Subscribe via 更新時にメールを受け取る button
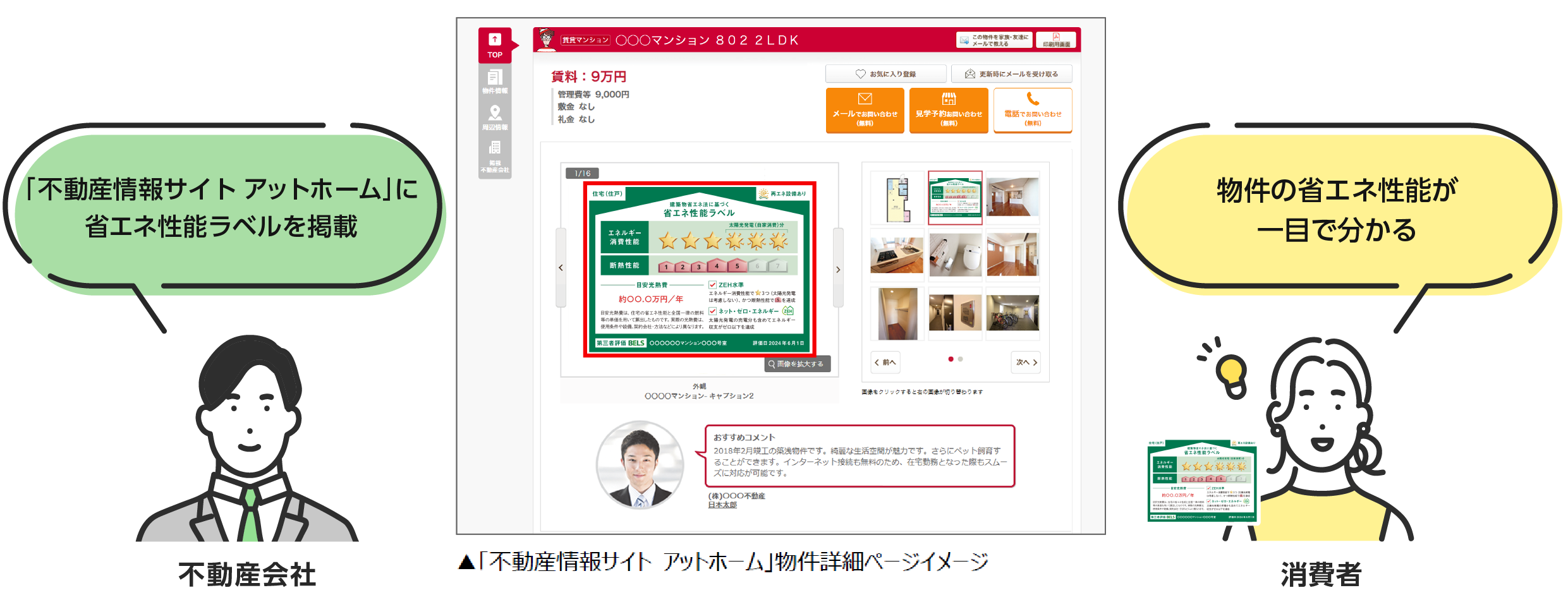Screen dimensions: 1568x607 (x=1011, y=74)
